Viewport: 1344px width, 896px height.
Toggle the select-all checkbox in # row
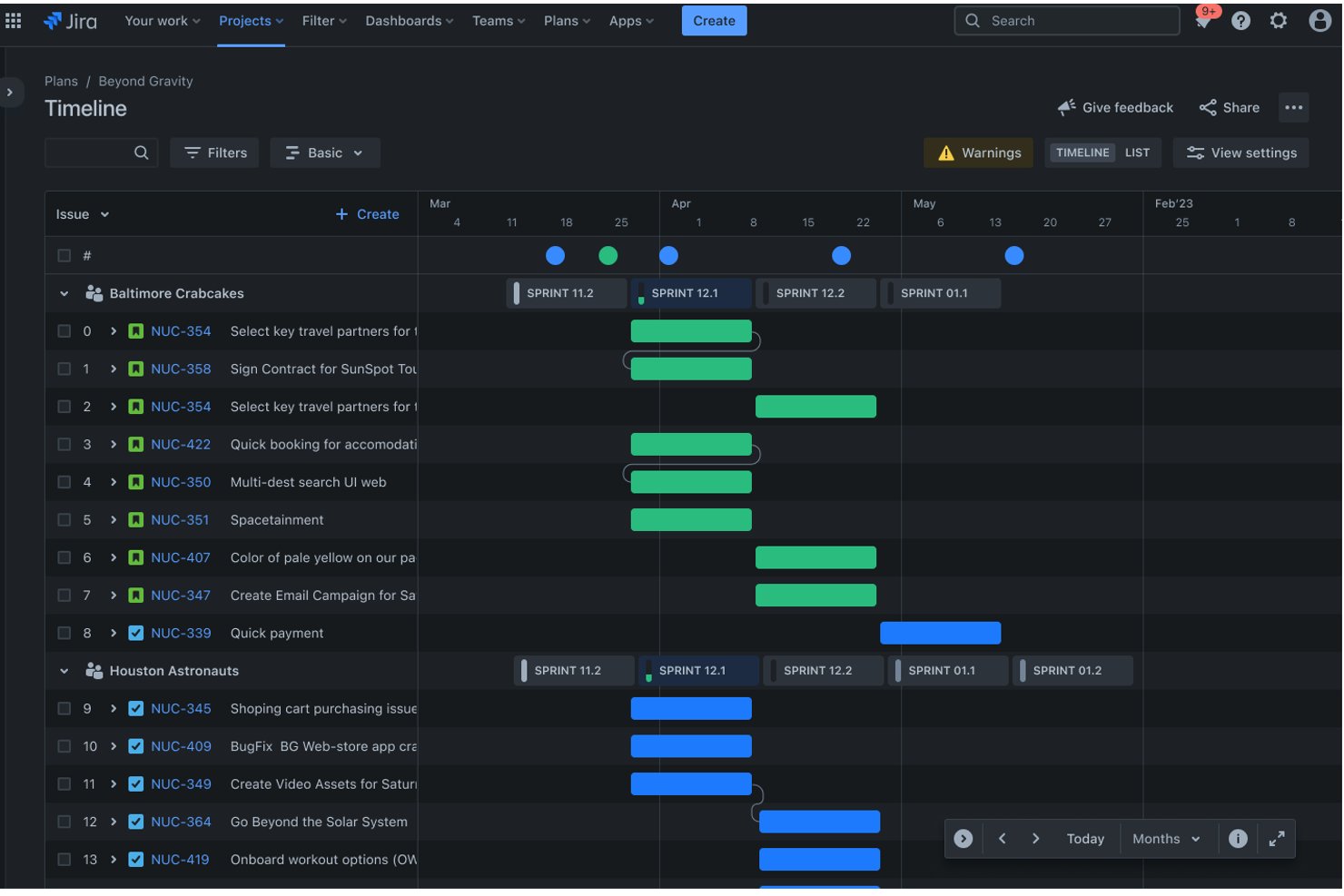point(64,256)
